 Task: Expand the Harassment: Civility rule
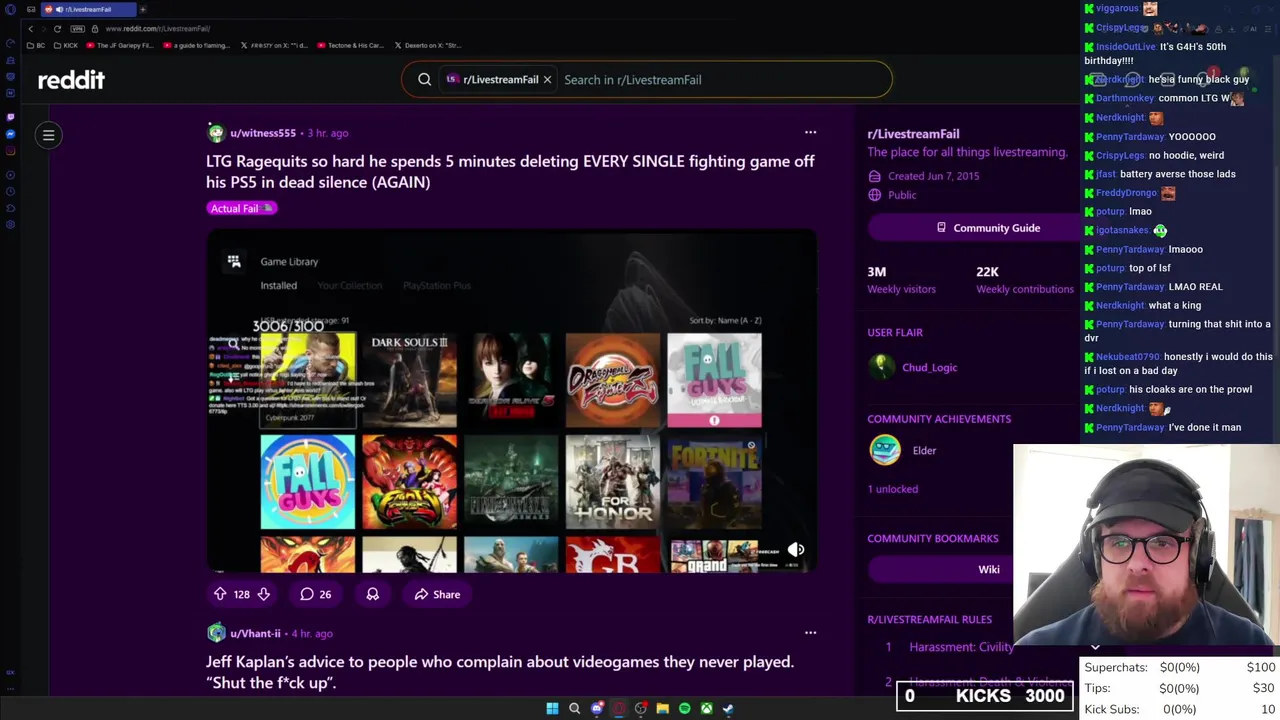pos(960,647)
